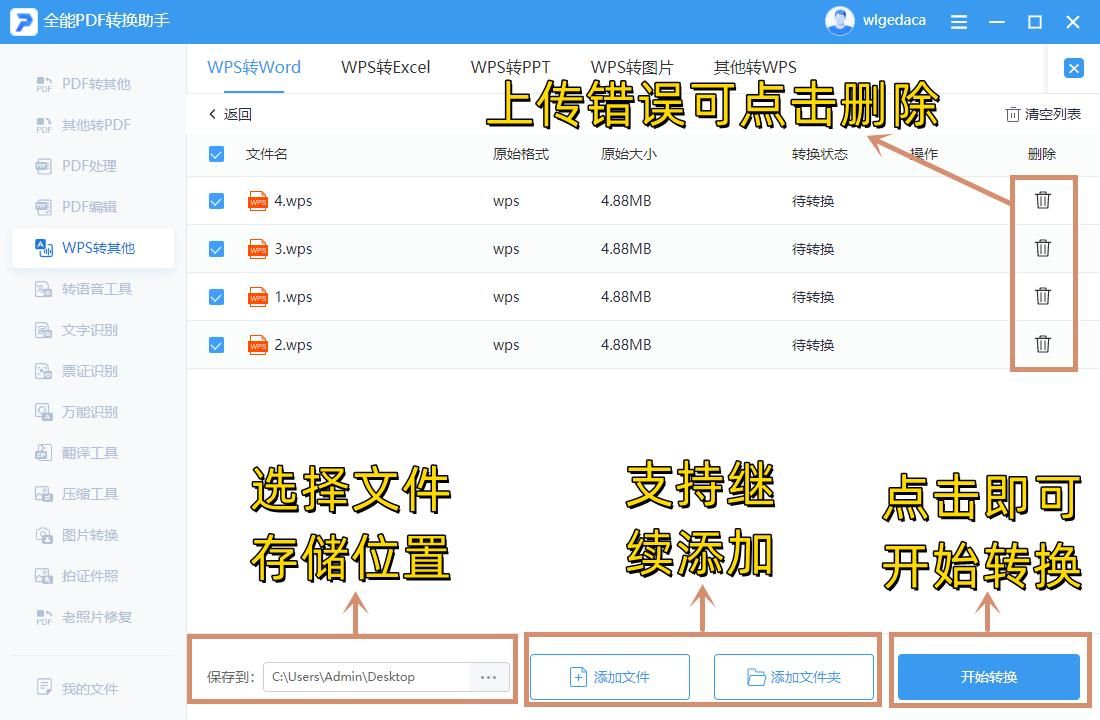The image size is (1100, 720).
Task: Toggle the select-all checkbox in header
Action: click(216, 154)
